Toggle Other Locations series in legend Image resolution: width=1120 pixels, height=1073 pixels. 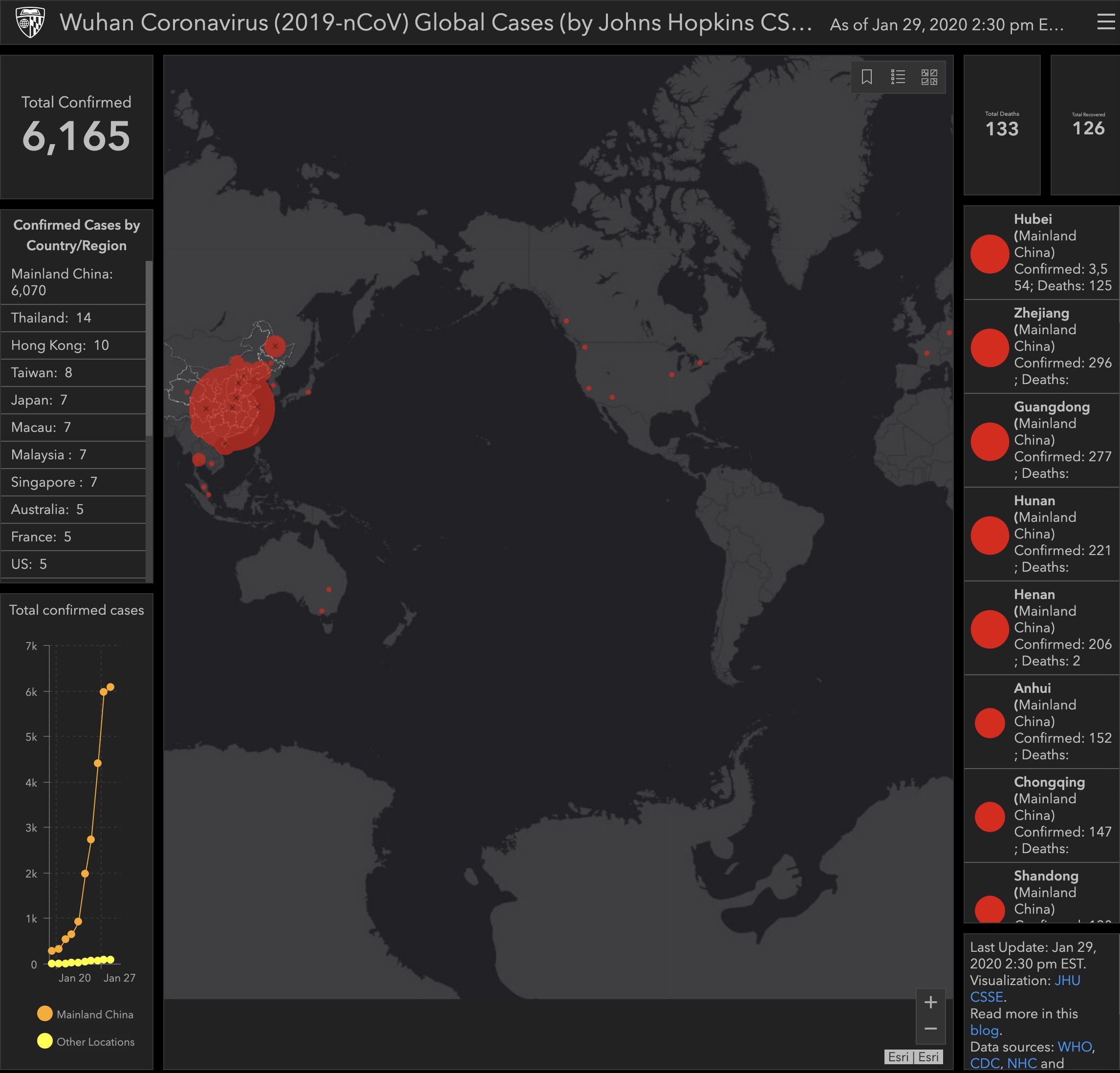coord(86,1042)
